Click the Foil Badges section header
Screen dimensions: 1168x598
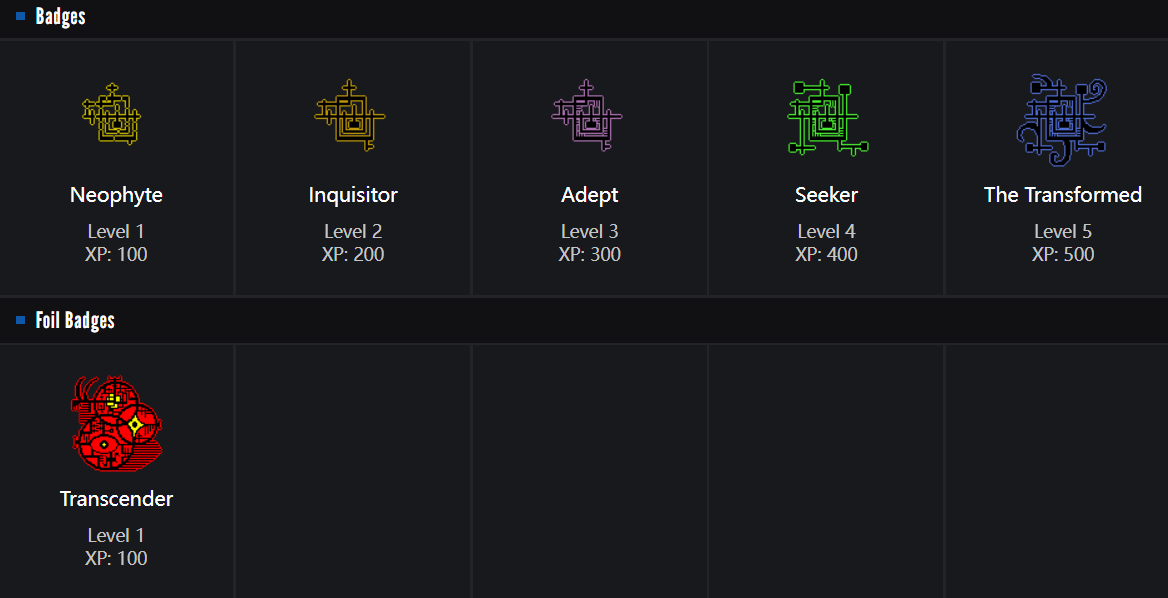(75, 320)
